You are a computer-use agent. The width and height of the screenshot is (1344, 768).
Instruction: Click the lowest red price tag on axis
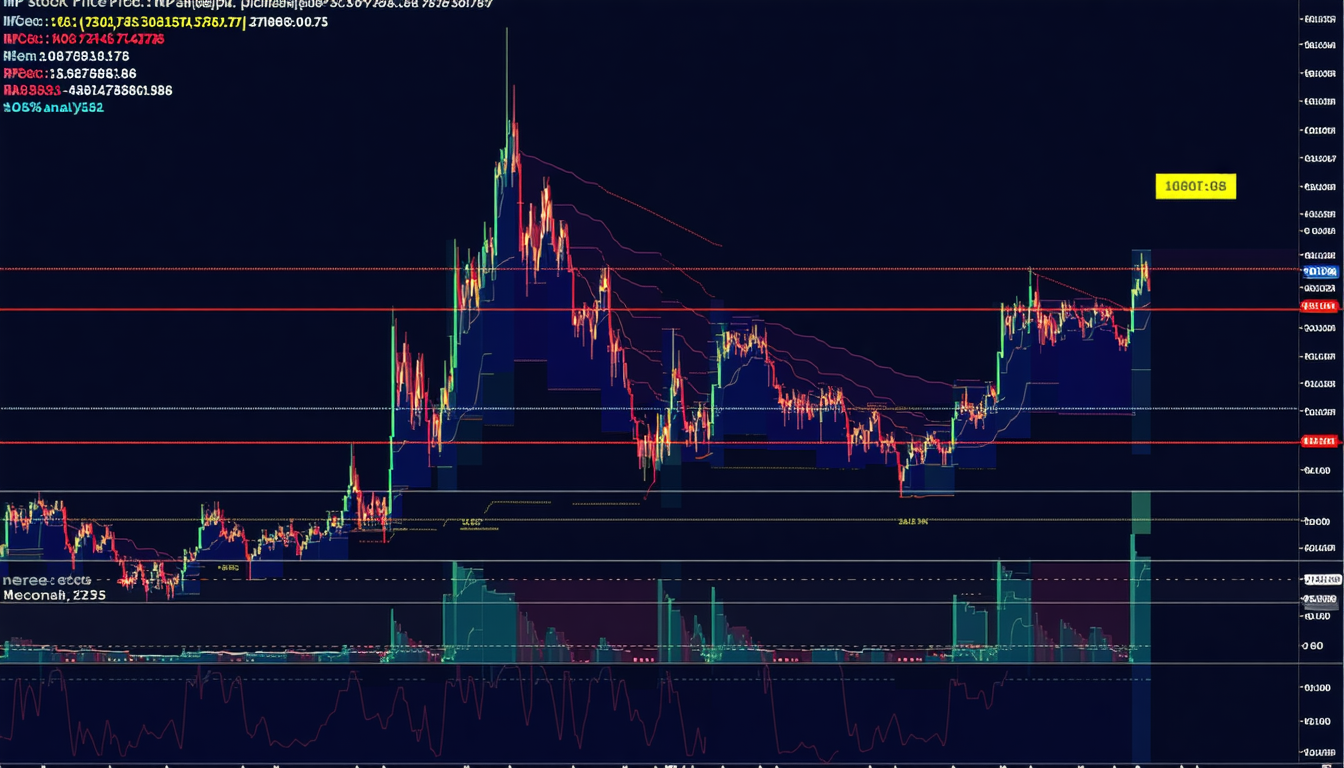1320,441
